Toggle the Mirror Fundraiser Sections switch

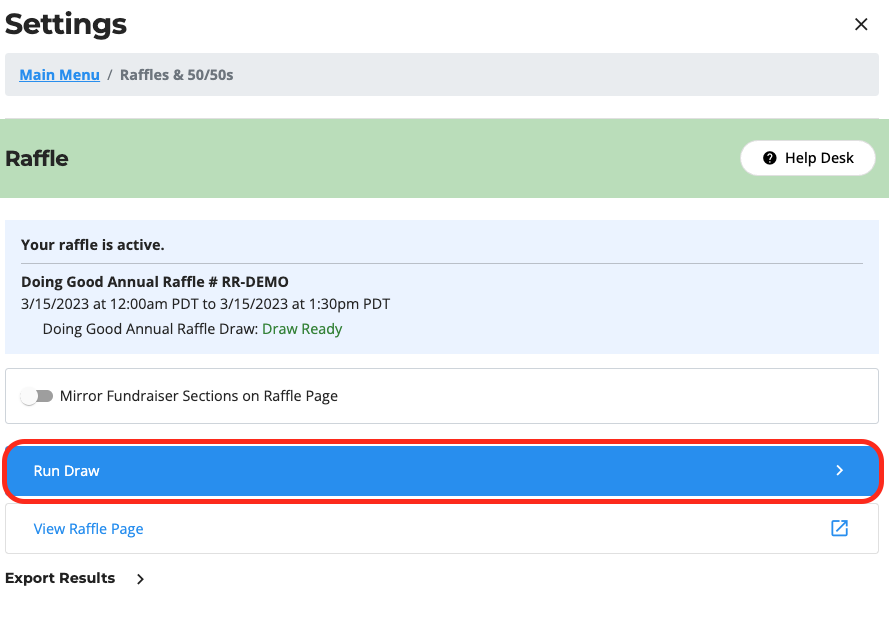click(37, 396)
